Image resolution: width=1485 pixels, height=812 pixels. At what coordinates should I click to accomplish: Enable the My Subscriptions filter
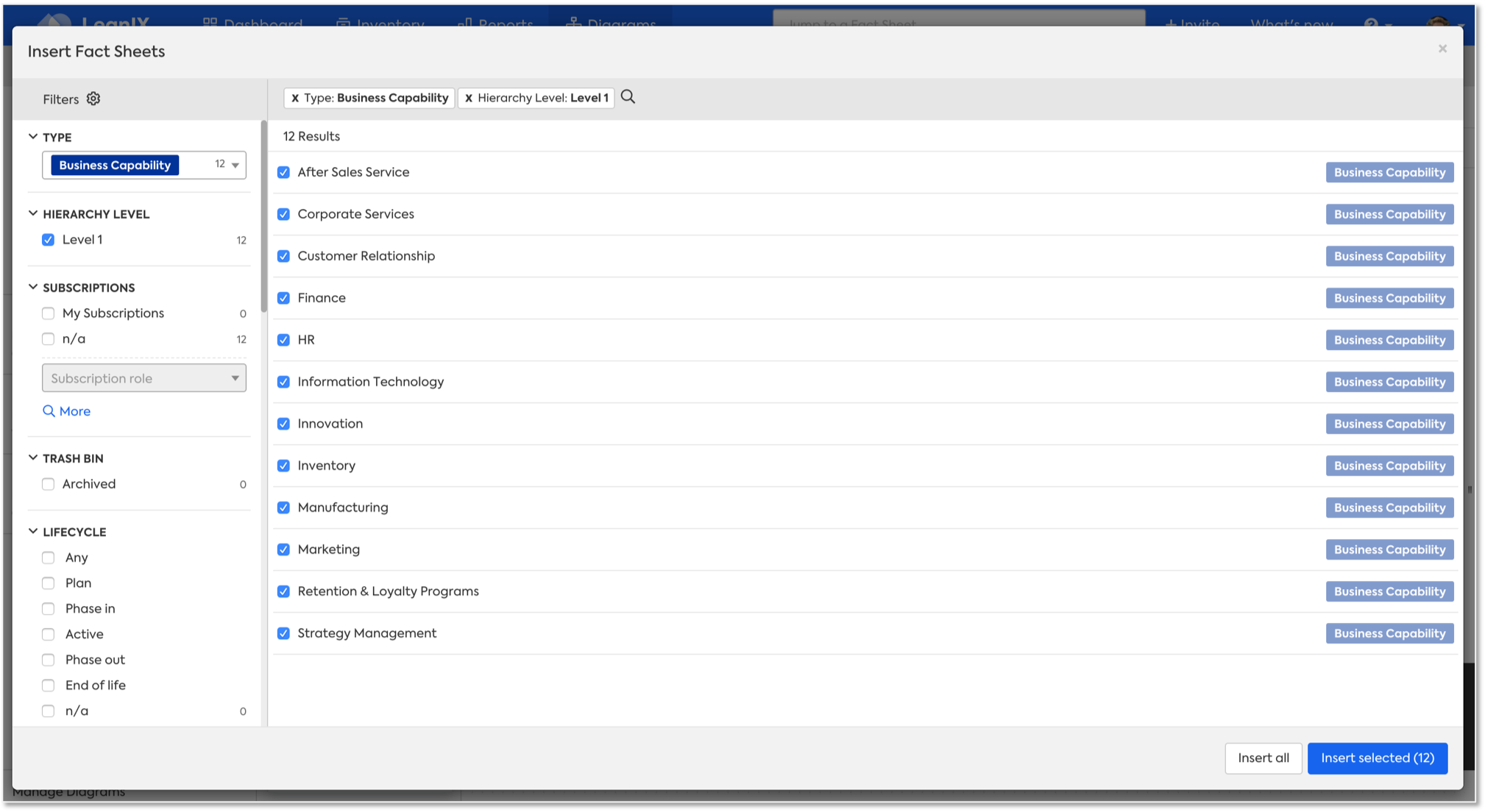[49, 313]
